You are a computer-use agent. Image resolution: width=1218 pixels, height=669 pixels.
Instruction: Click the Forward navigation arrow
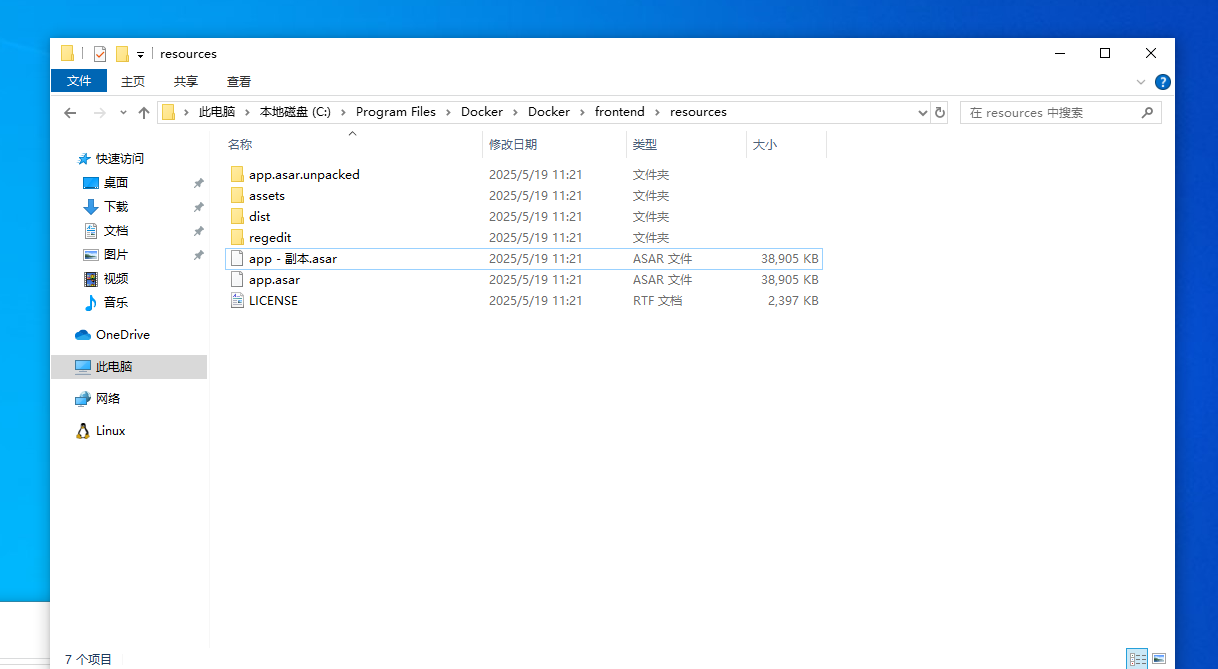tap(99, 113)
